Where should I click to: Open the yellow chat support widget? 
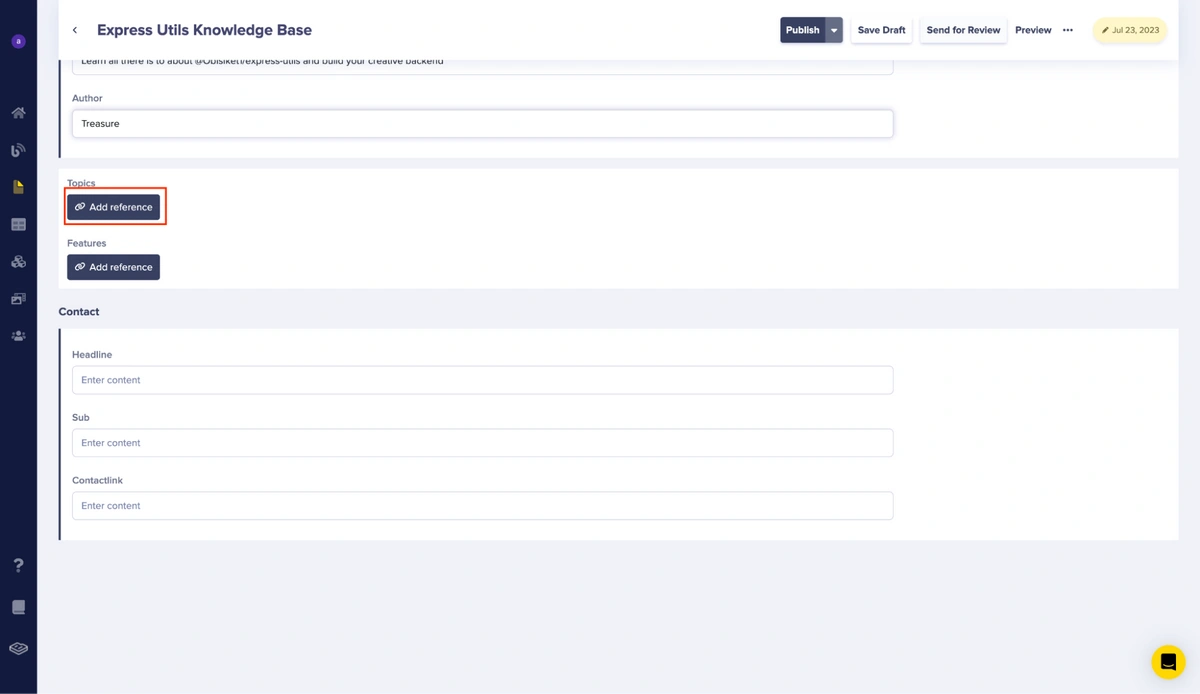pos(1167,662)
